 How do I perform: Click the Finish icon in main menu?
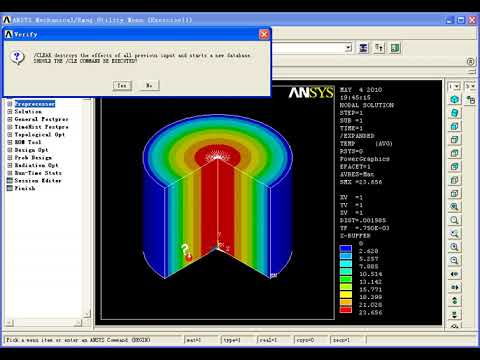tap(10, 188)
